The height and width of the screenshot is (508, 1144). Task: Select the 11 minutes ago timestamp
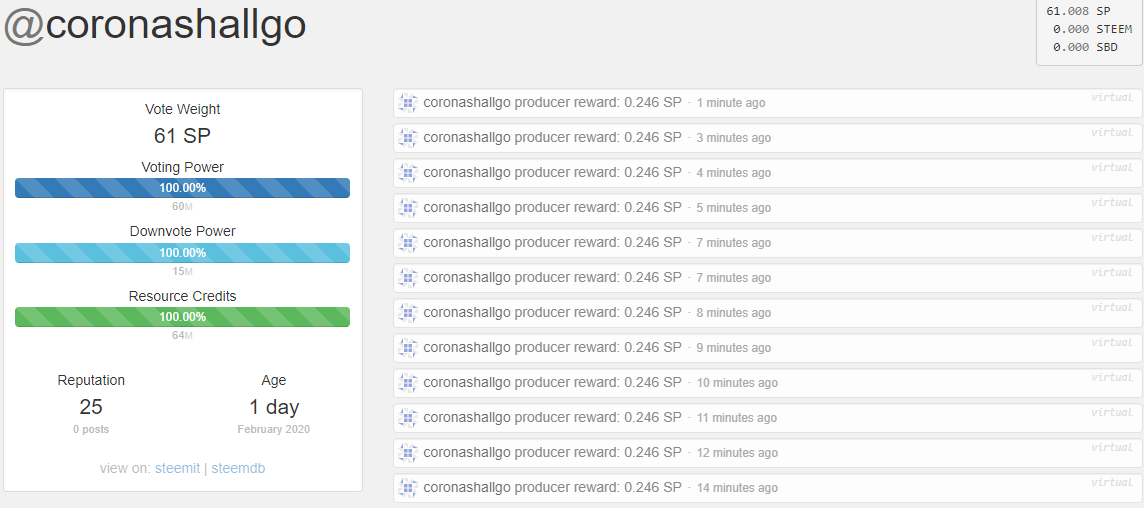(736, 418)
